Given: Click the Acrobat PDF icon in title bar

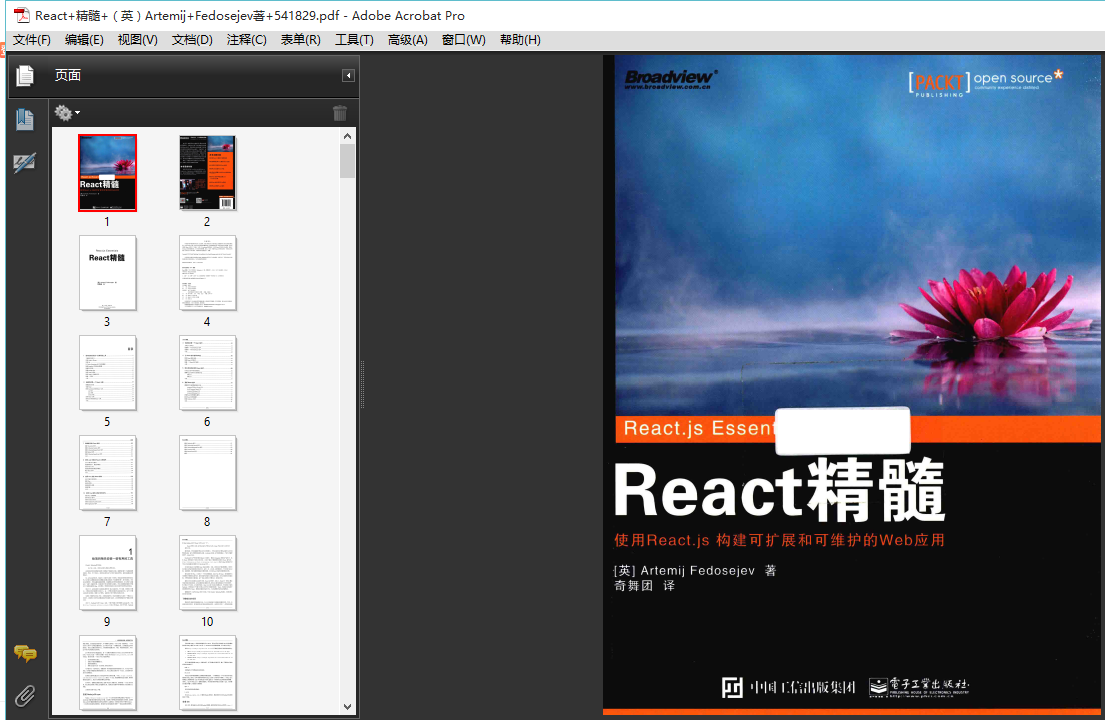Looking at the screenshot, I should point(22,15).
